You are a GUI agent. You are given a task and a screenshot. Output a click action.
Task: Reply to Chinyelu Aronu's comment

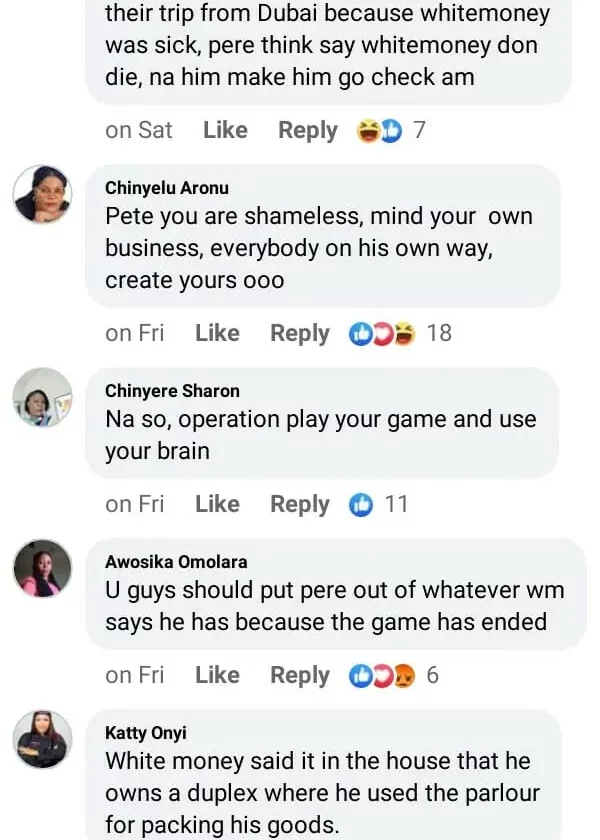[299, 334]
